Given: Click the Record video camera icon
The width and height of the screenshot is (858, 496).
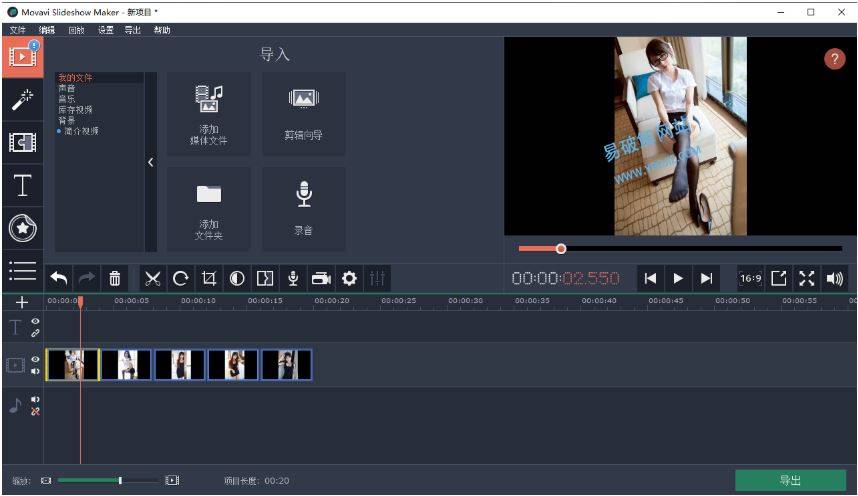Looking at the screenshot, I should [x=321, y=279].
